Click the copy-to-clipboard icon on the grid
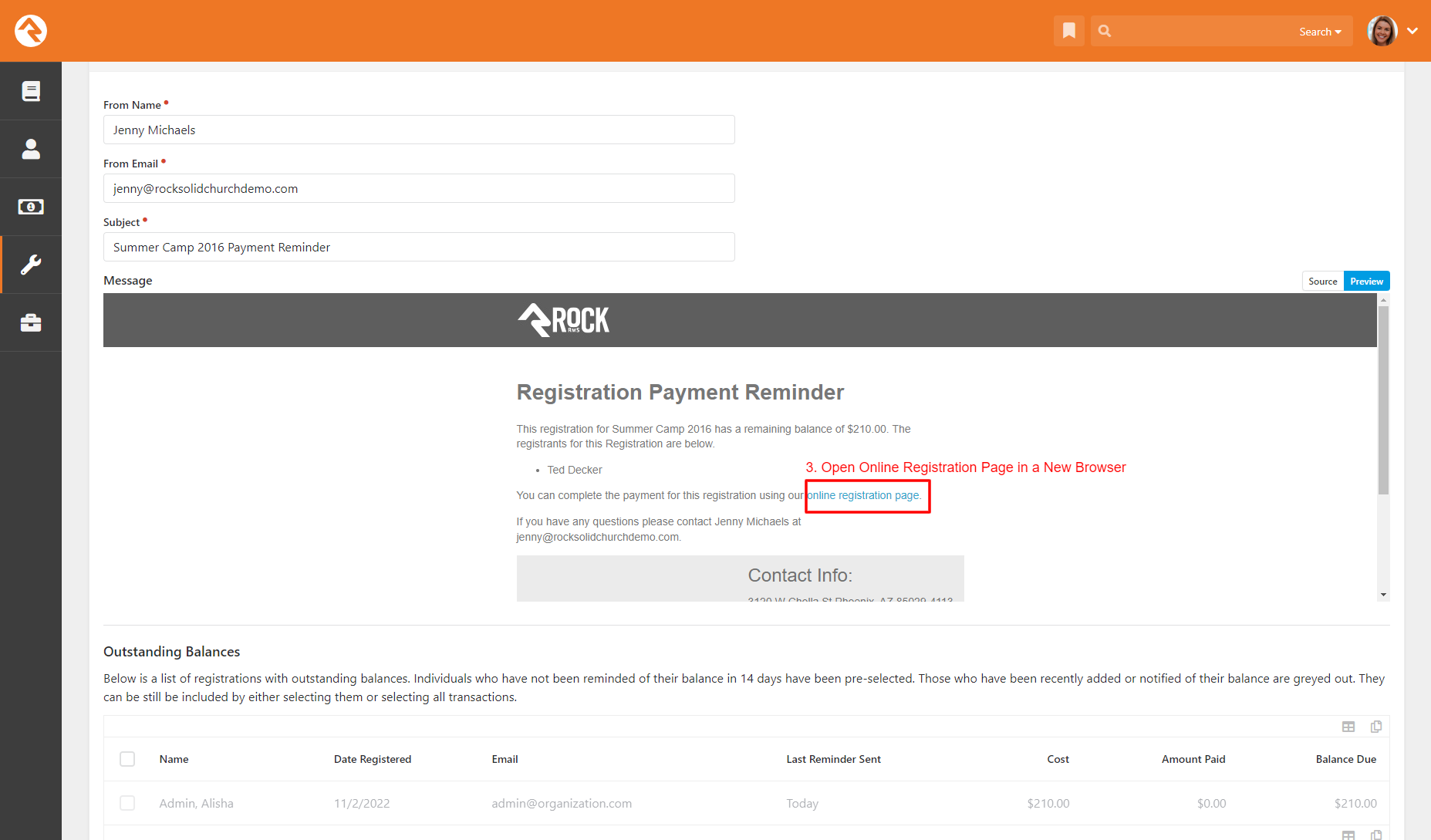This screenshot has height=840, width=1431. coord(1376,726)
